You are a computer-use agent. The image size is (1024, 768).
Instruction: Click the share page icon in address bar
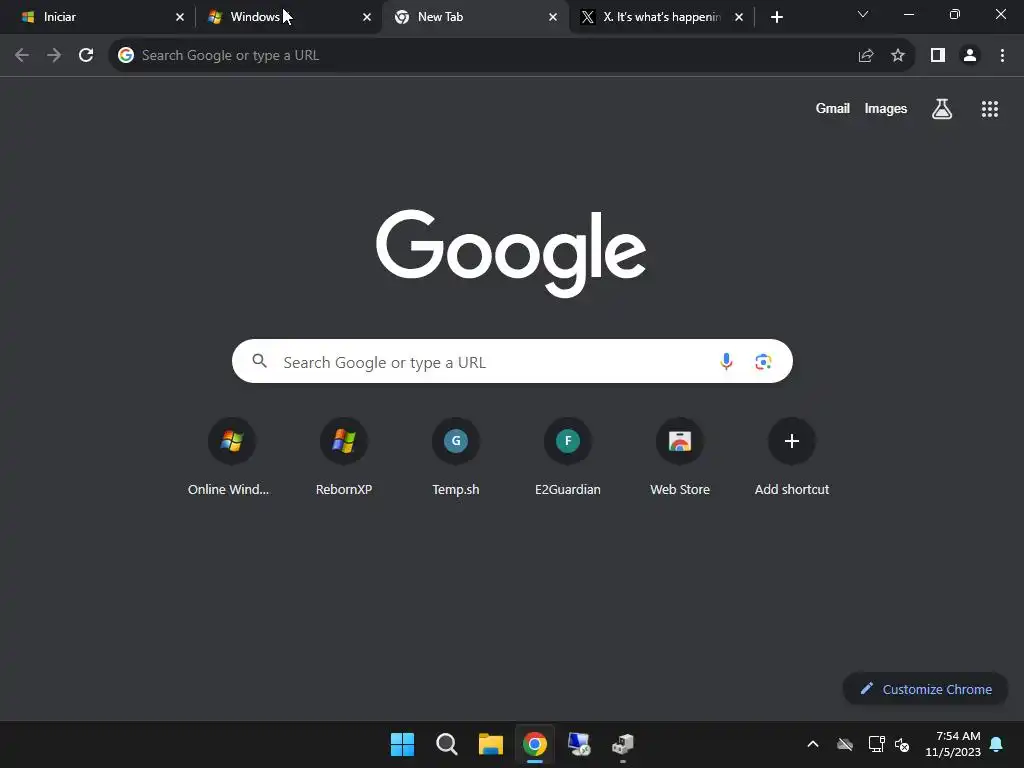click(866, 56)
